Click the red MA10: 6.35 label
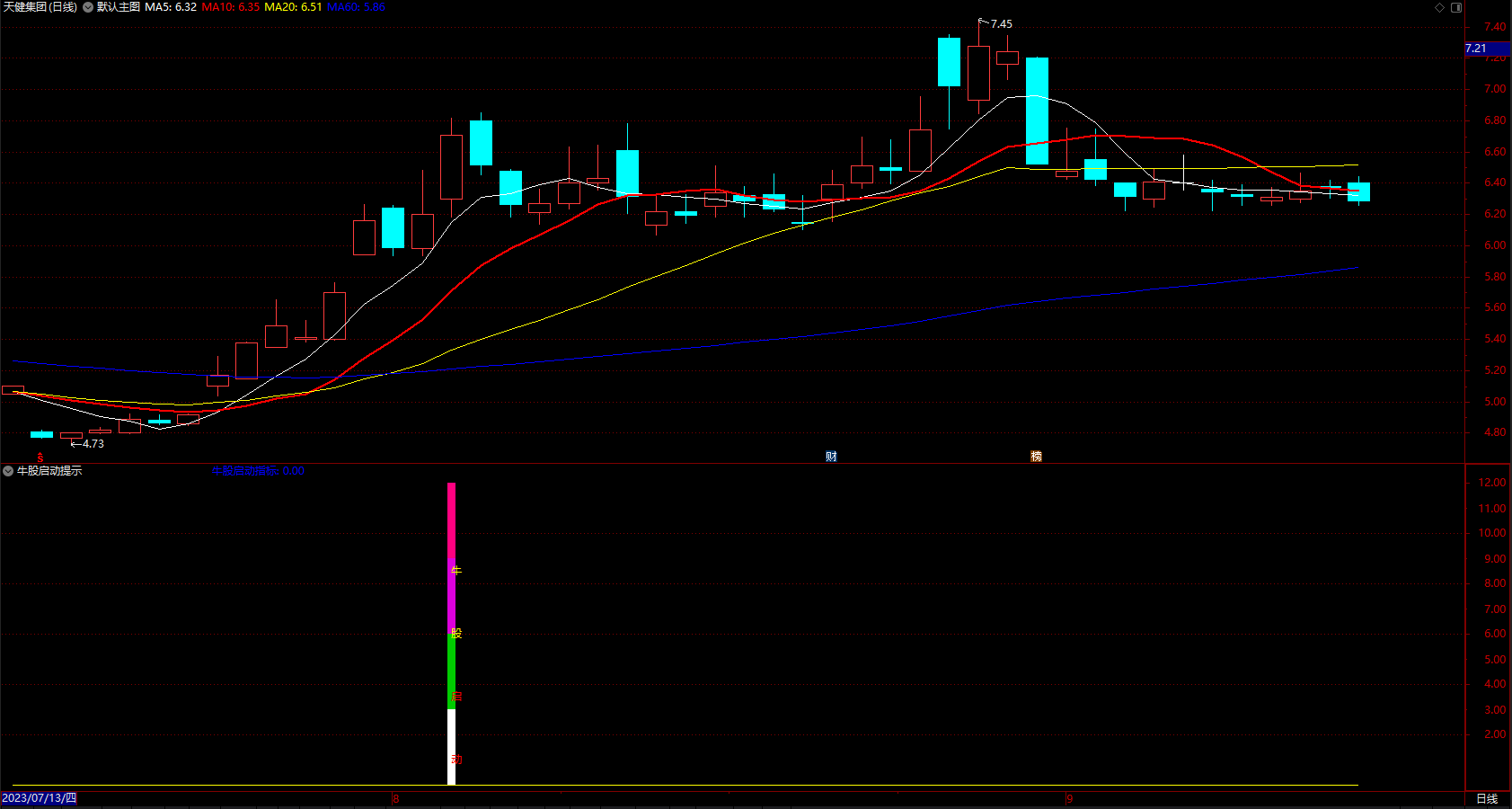Viewport: 1512px width, 809px height. (231, 7)
